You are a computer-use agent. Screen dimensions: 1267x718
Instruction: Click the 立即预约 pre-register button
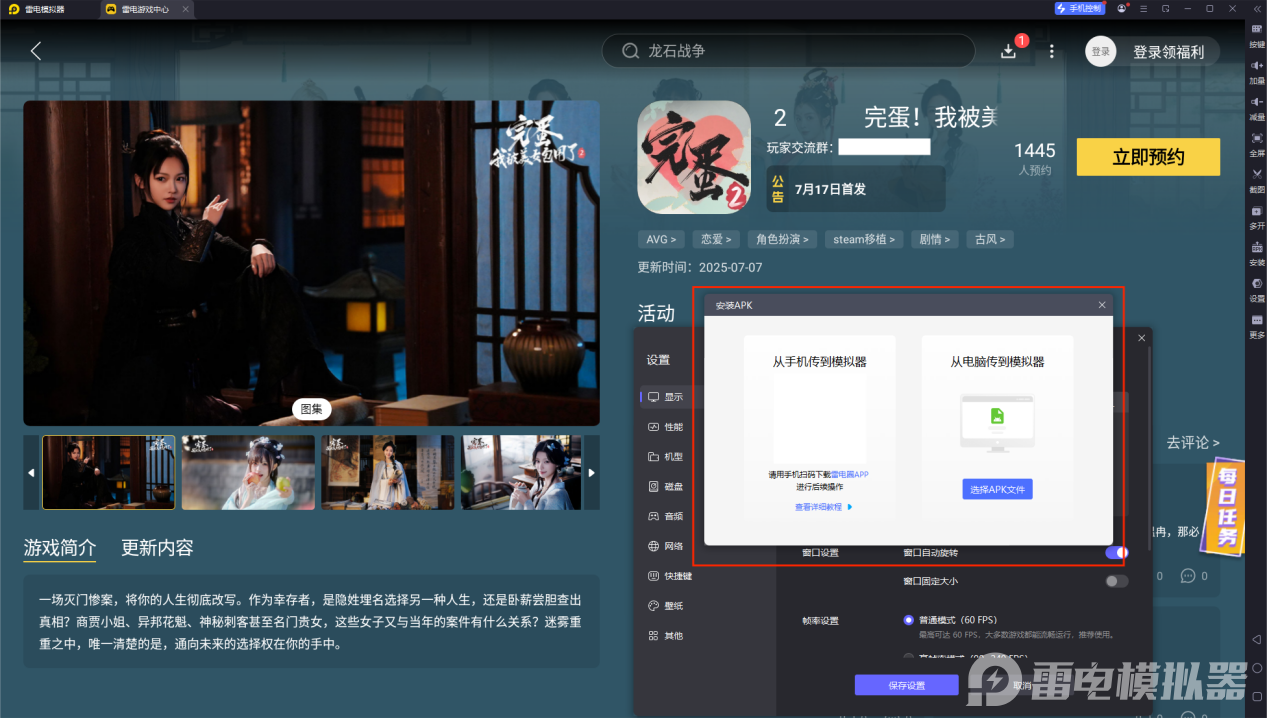(1148, 157)
